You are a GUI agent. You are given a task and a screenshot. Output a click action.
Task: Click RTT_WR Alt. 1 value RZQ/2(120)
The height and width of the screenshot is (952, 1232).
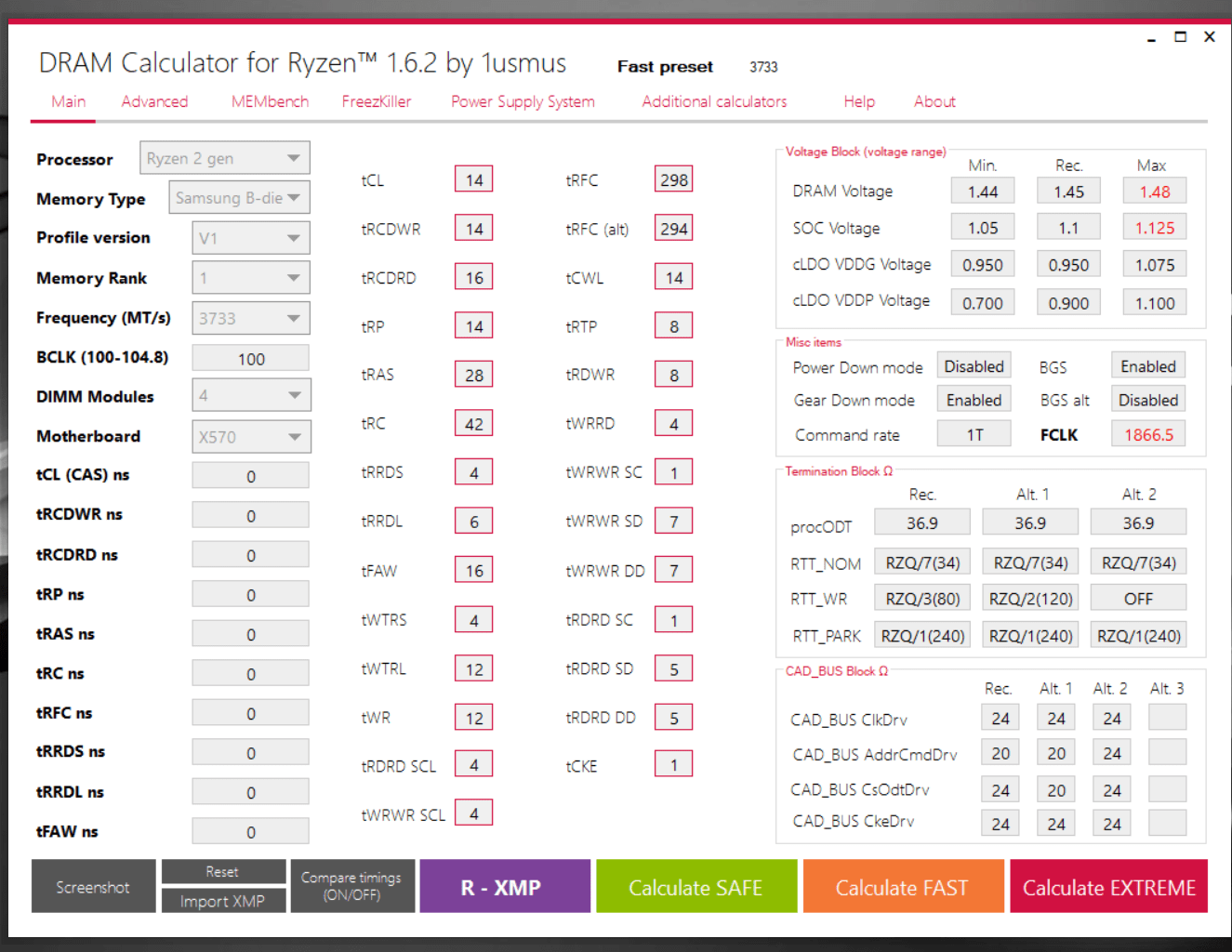(x=1030, y=599)
